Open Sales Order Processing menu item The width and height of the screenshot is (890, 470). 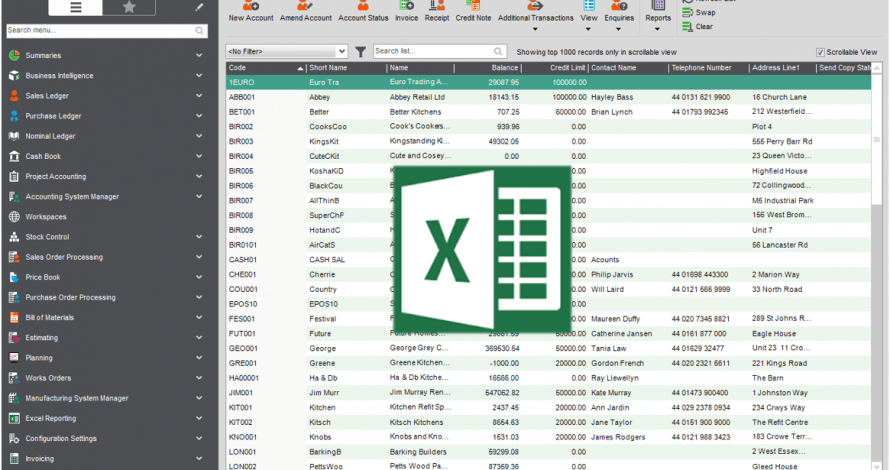coord(64,257)
